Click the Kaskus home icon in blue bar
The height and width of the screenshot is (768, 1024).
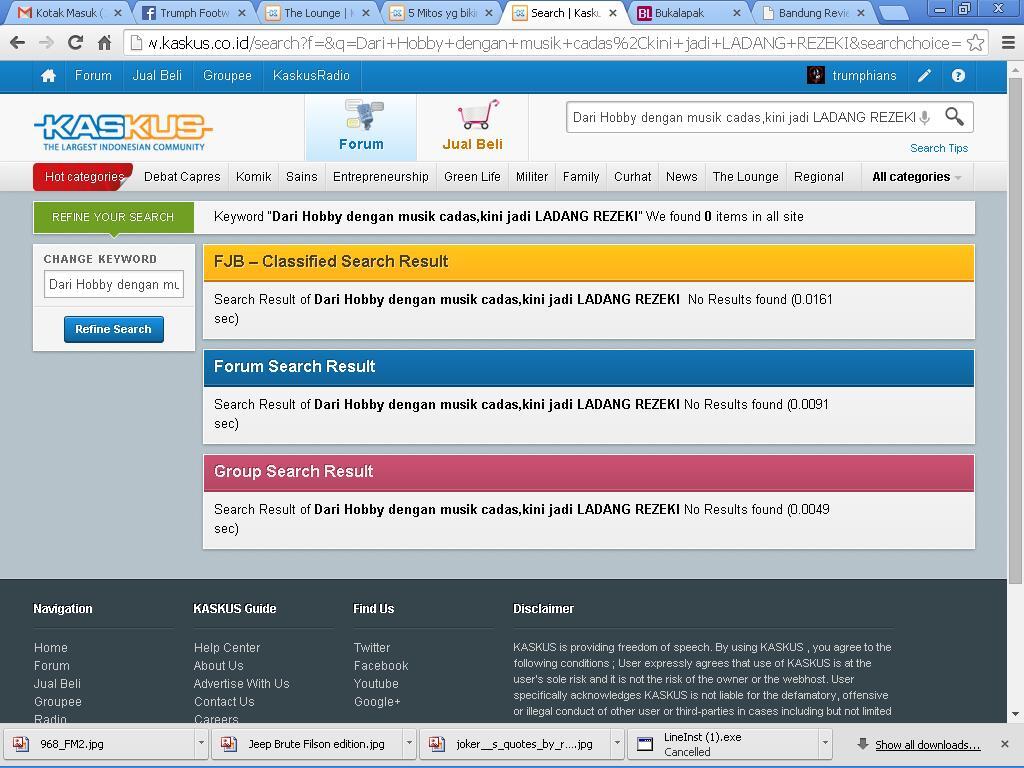coord(48,76)
